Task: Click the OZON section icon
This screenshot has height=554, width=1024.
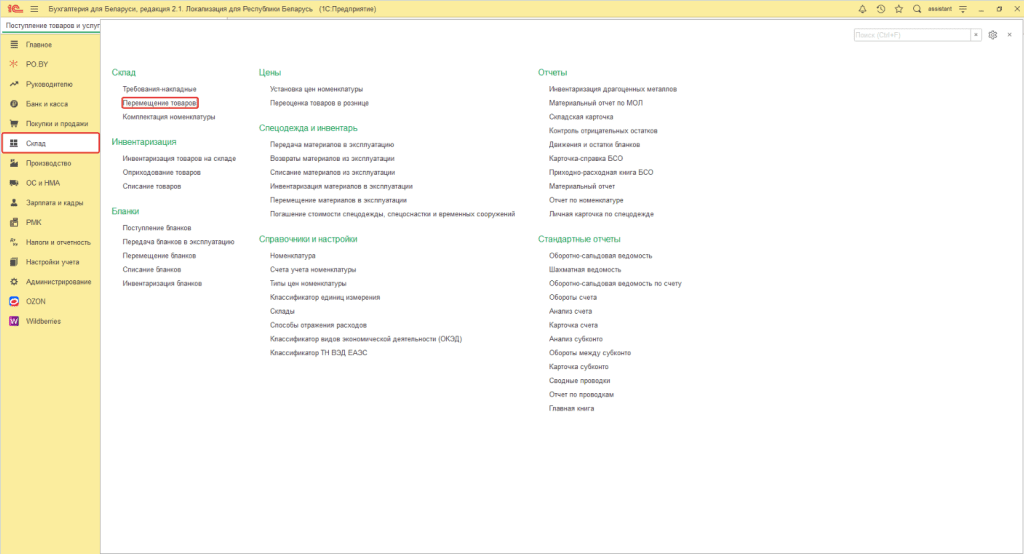Action: click(14, 301)
